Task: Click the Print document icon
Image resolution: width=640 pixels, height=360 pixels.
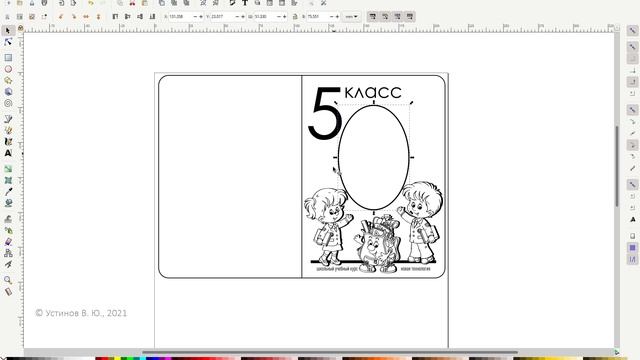Action: click(x=44, y=3)
